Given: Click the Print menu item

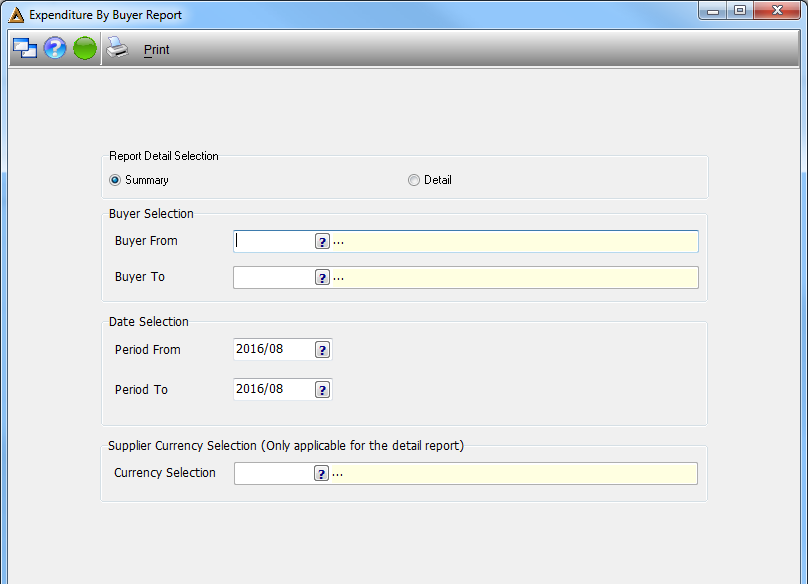Looking at the screenshot, I should click(157, 50).
